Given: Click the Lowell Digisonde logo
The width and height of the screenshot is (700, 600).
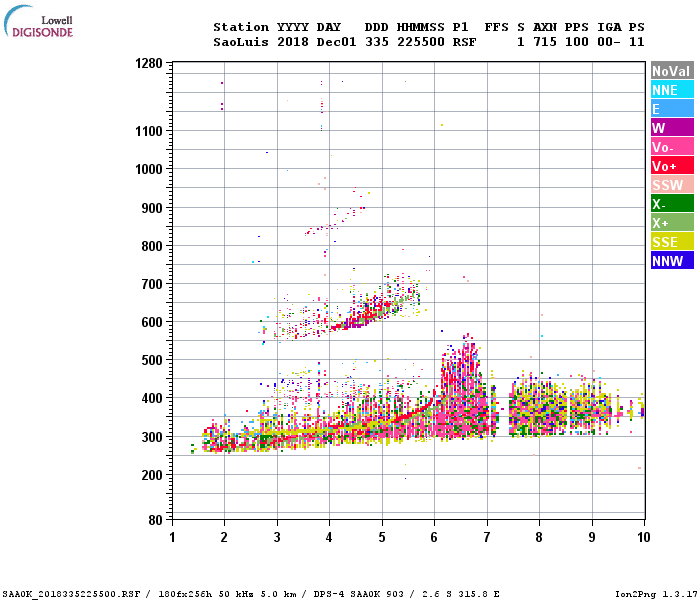Looking at the screenshot, I should [x=38, y=21].
